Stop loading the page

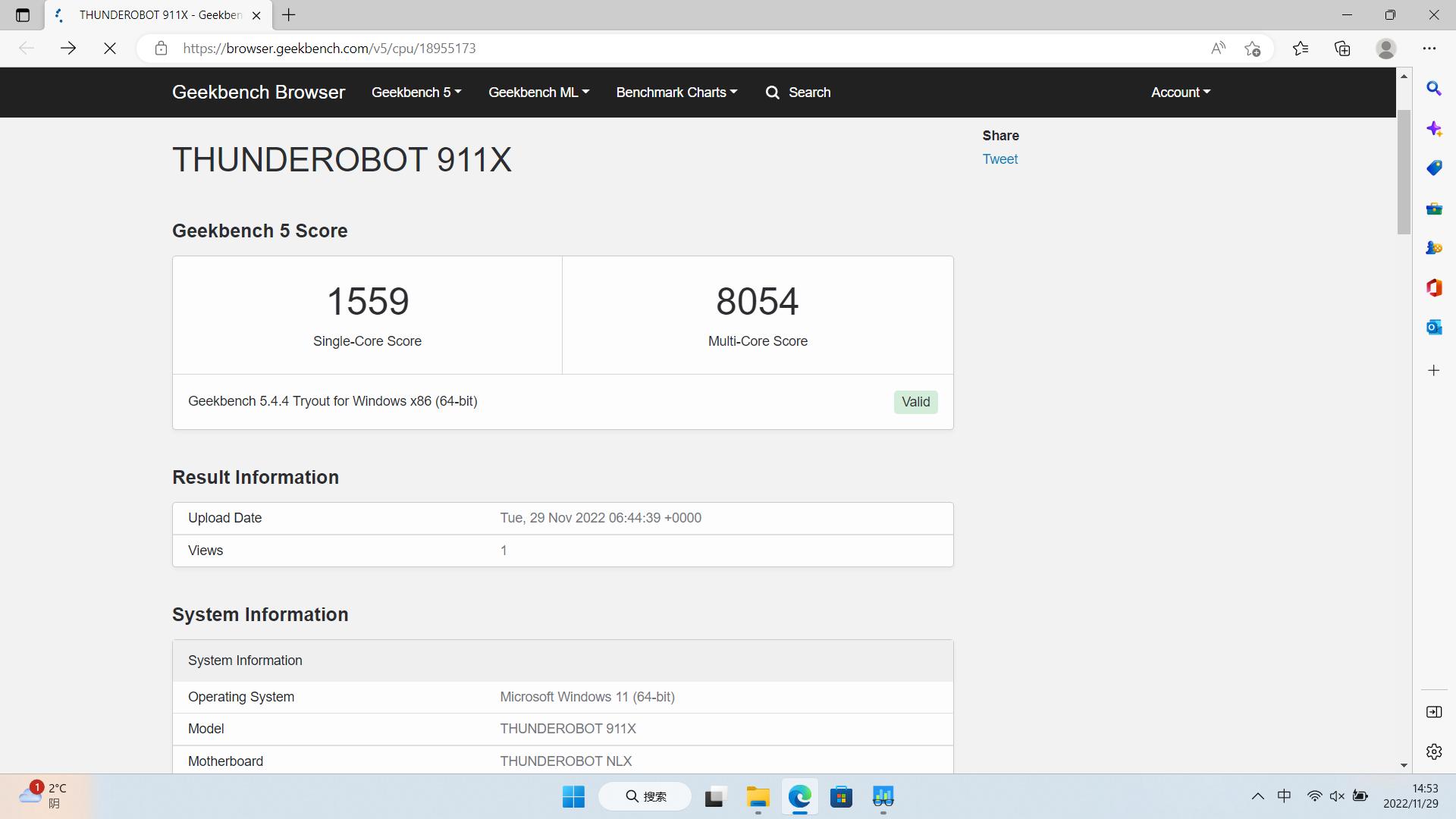coord(110,49)
